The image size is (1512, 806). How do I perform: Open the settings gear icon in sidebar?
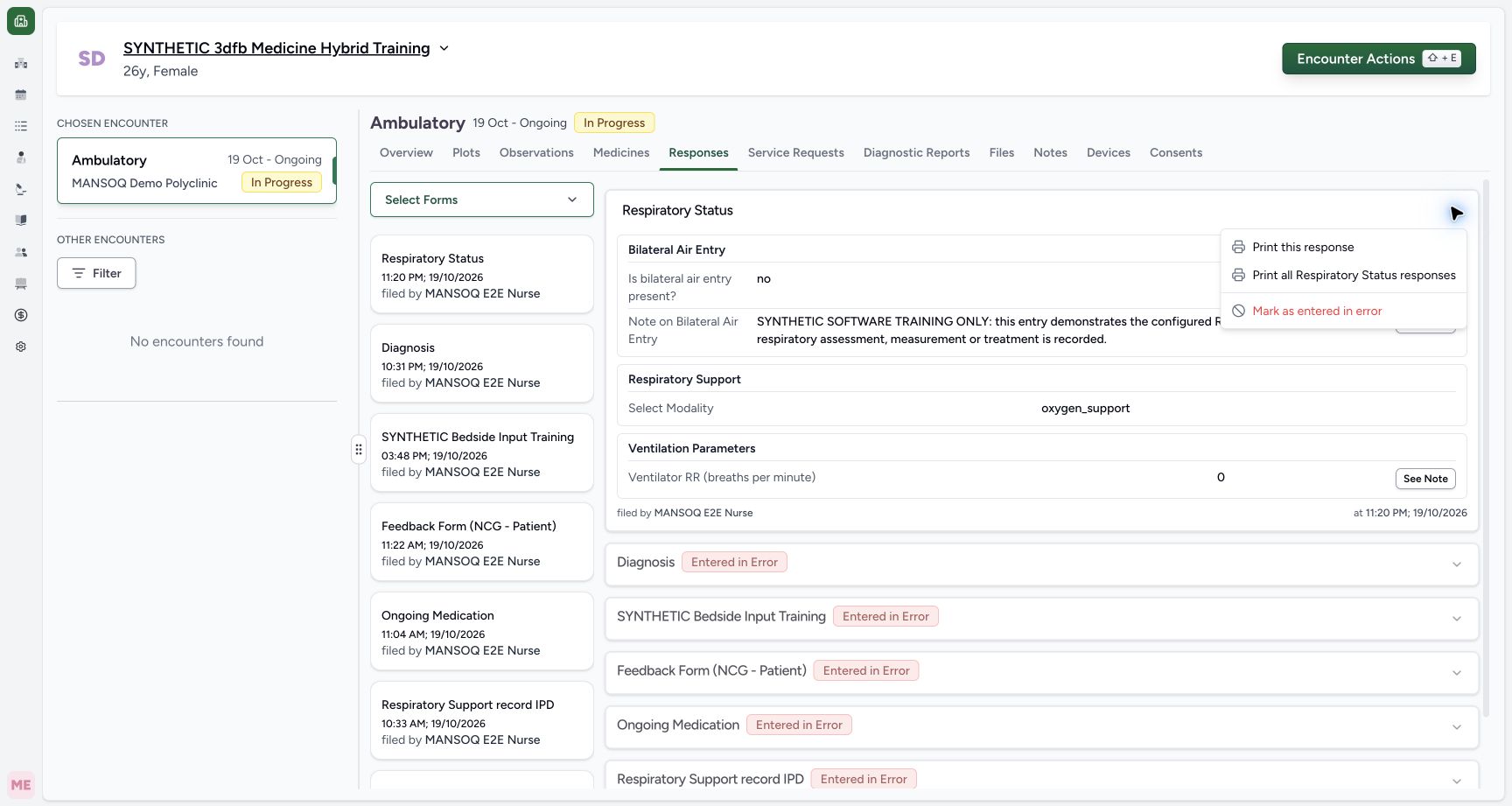click(21, 347)
